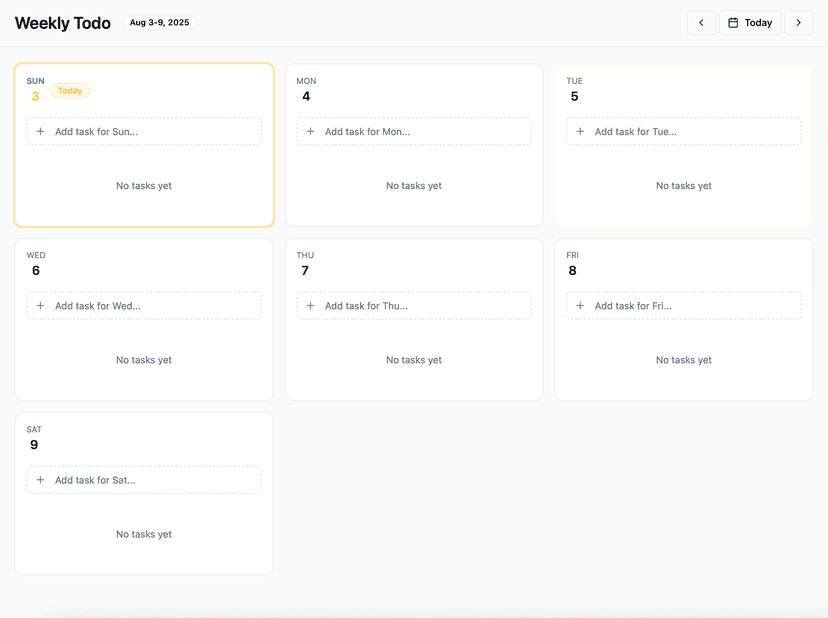Click the THU day label
The image size is (828, 618).
click(305, 255)
